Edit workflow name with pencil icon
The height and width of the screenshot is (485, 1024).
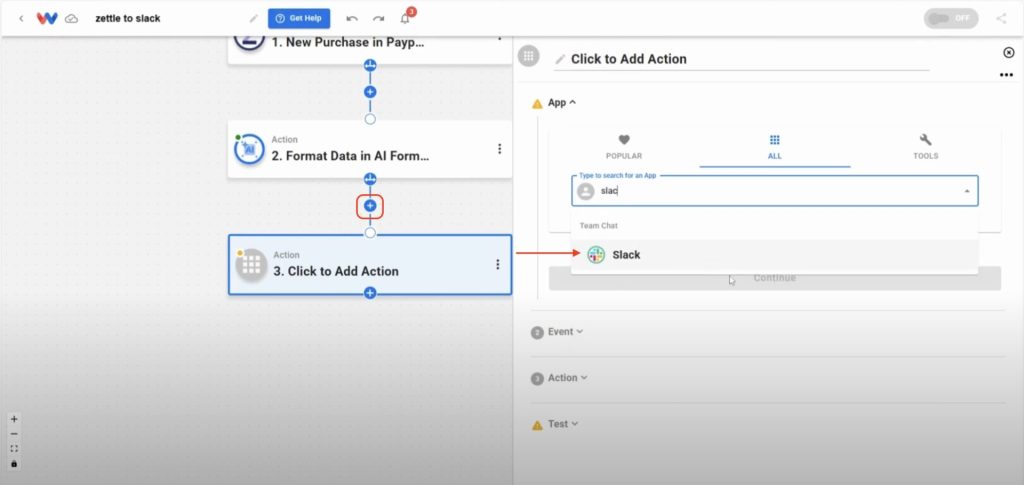coord(253,18)
